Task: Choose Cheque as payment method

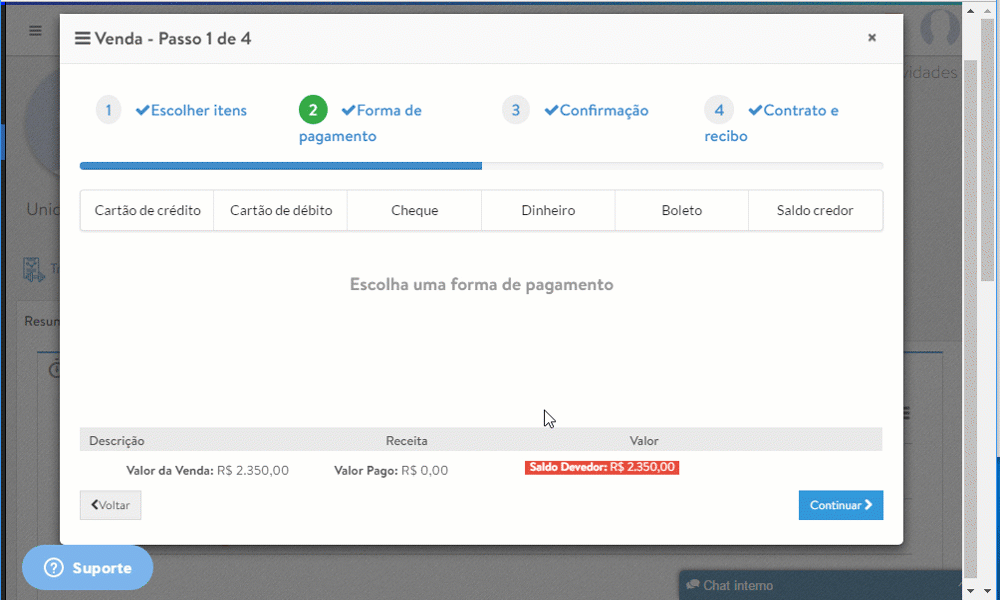Action: click(x=414, y=210)
